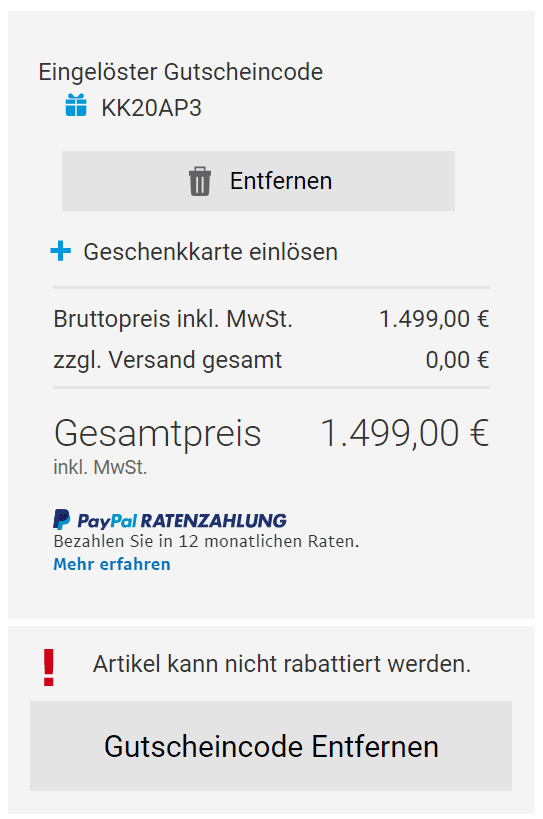Click the message Artikel kann nicht rabattiert werden
This screenshot has height=819, width=543.
pyautogui.click(x=282, y=664)
